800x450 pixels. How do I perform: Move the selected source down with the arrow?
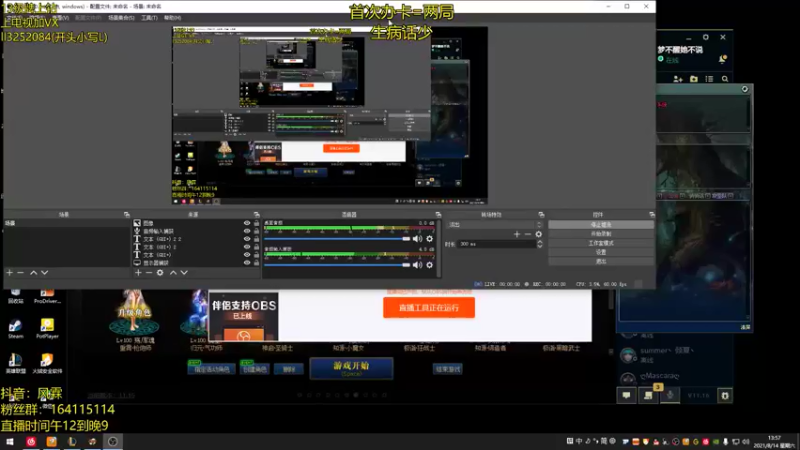(x=184, y=273)
